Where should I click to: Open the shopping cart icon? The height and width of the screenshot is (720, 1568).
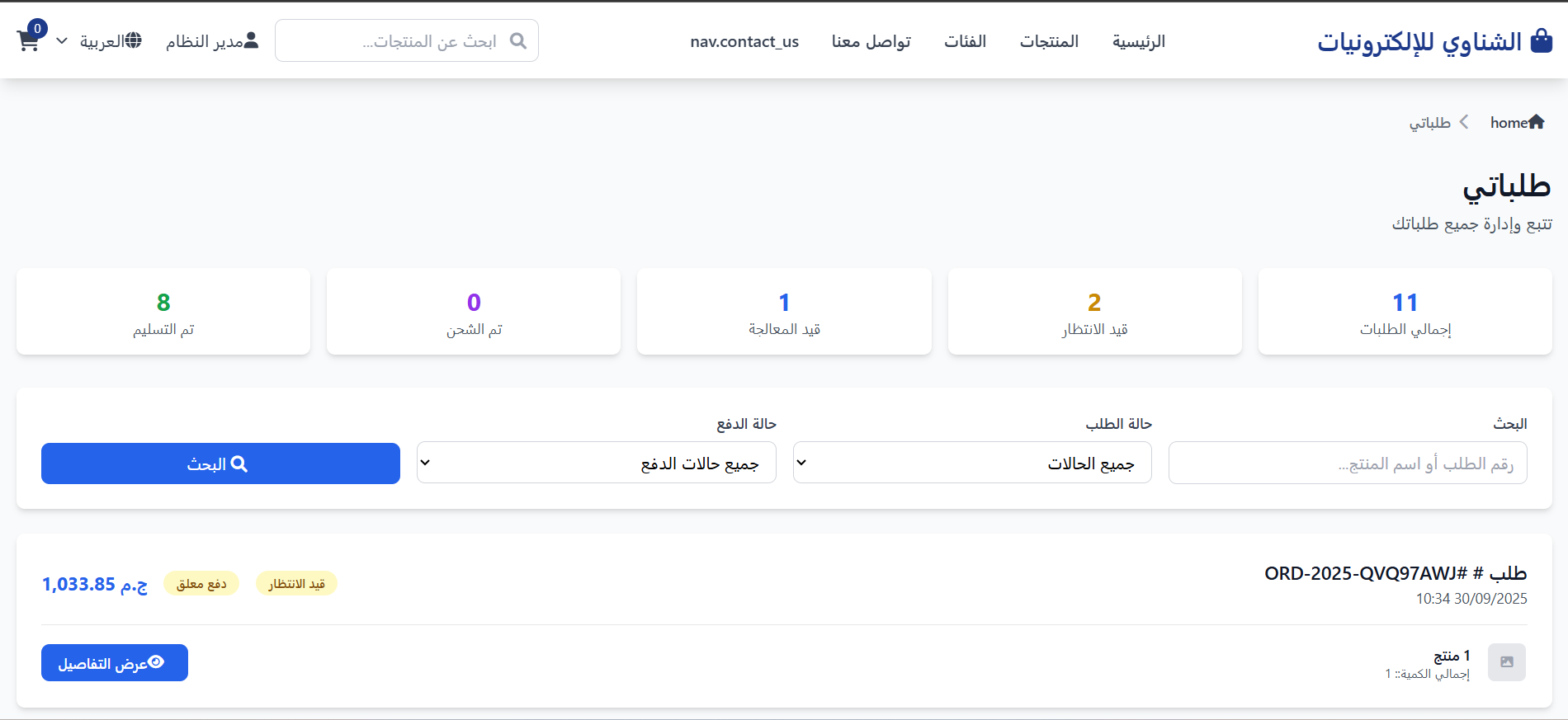28,40
